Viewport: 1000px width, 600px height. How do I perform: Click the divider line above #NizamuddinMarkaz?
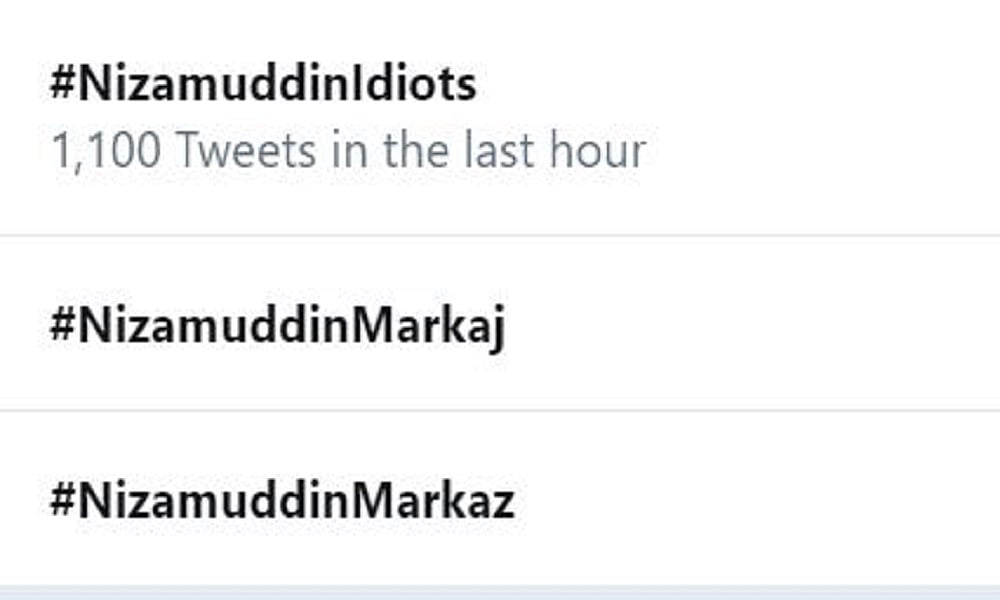point(500,410)
